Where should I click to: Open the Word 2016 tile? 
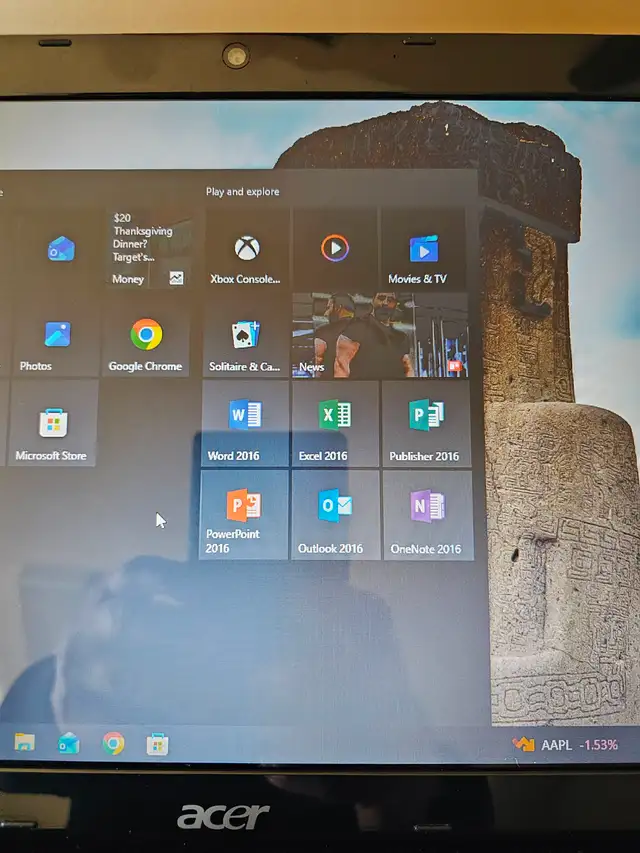click(244, 425)
